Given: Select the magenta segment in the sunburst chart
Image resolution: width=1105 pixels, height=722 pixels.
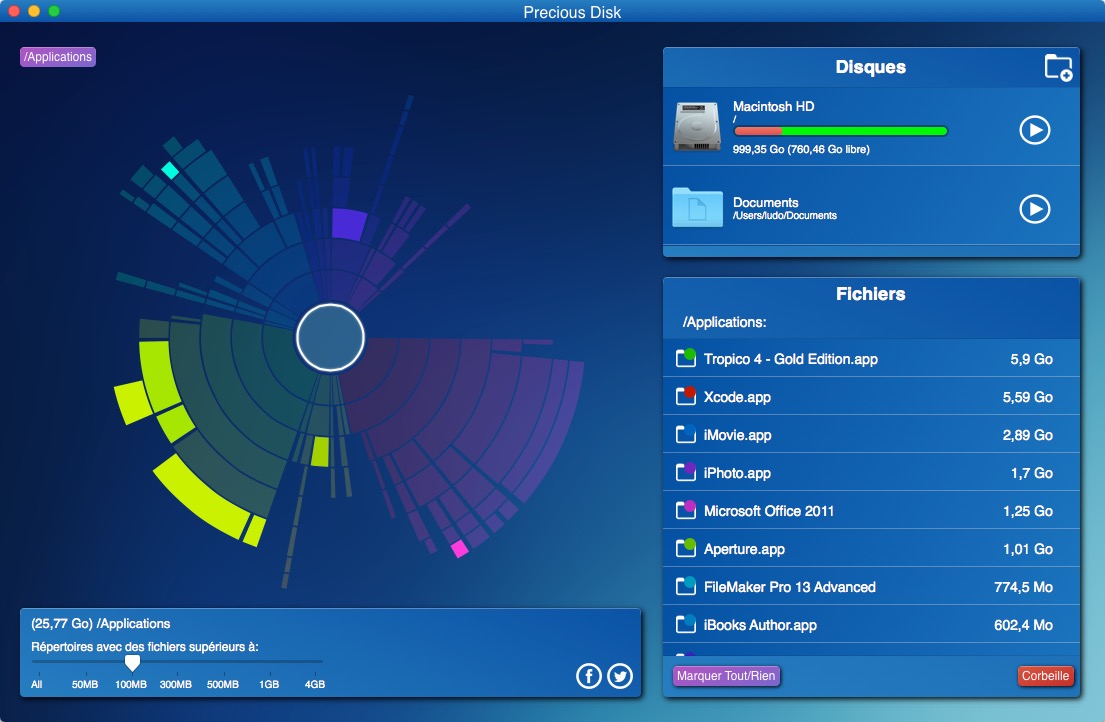Looking at the screenshot, I should (459, 549).
